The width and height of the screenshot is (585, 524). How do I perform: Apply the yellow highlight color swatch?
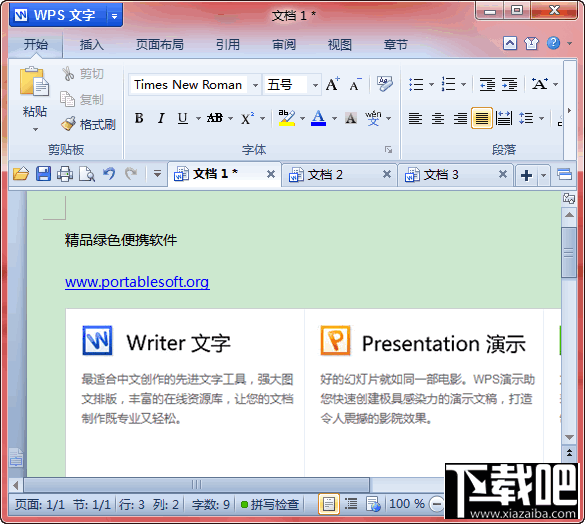(x=287, y=118)
